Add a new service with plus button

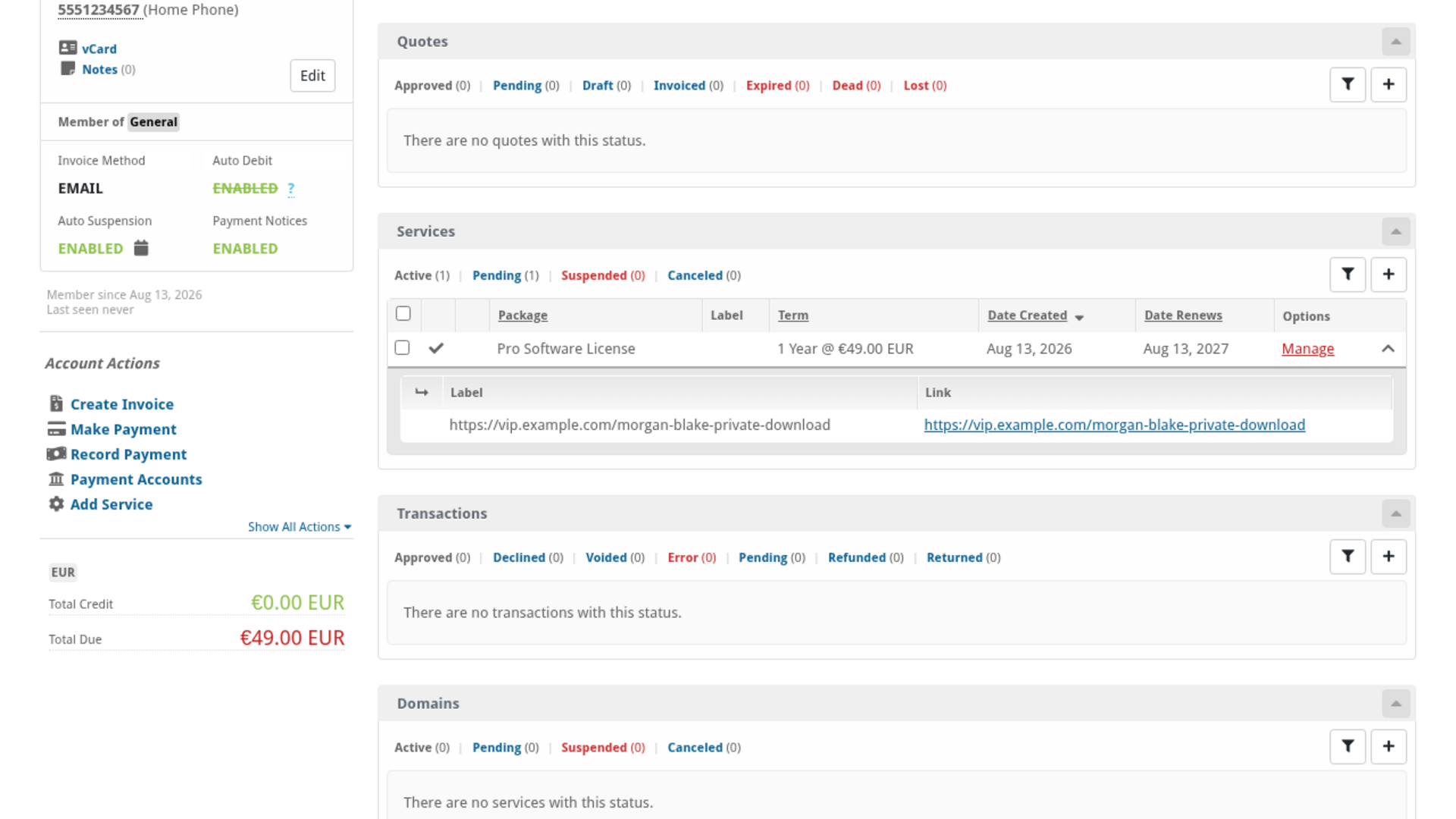click(x=1389, y=275)
